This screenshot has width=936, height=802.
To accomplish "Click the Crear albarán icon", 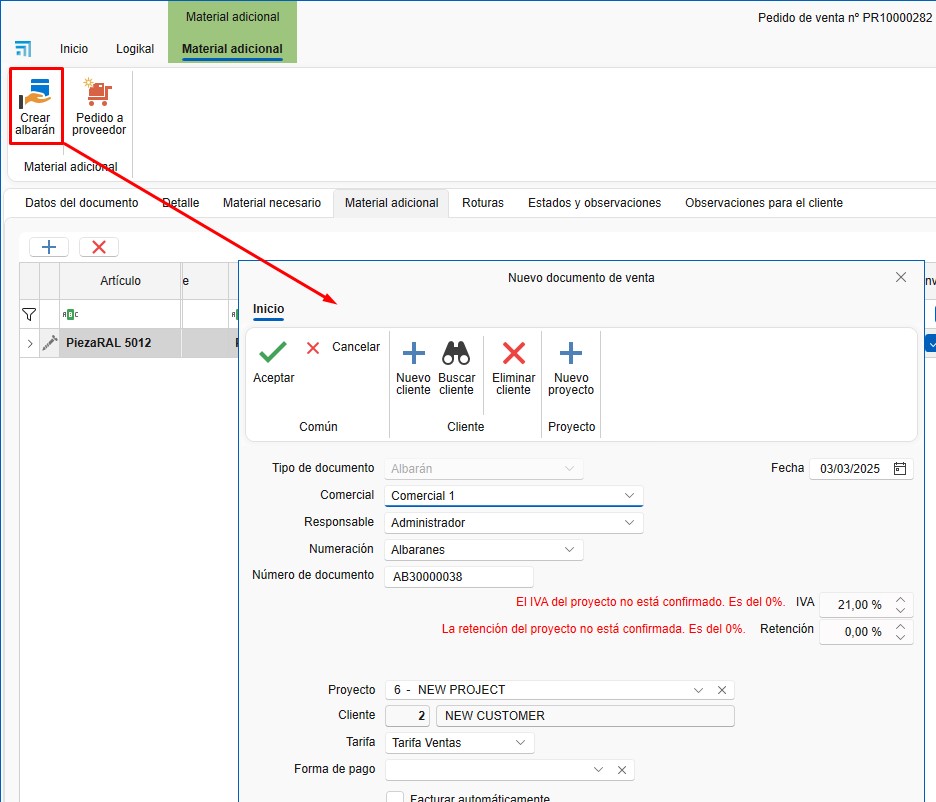I will pos(35,93).
